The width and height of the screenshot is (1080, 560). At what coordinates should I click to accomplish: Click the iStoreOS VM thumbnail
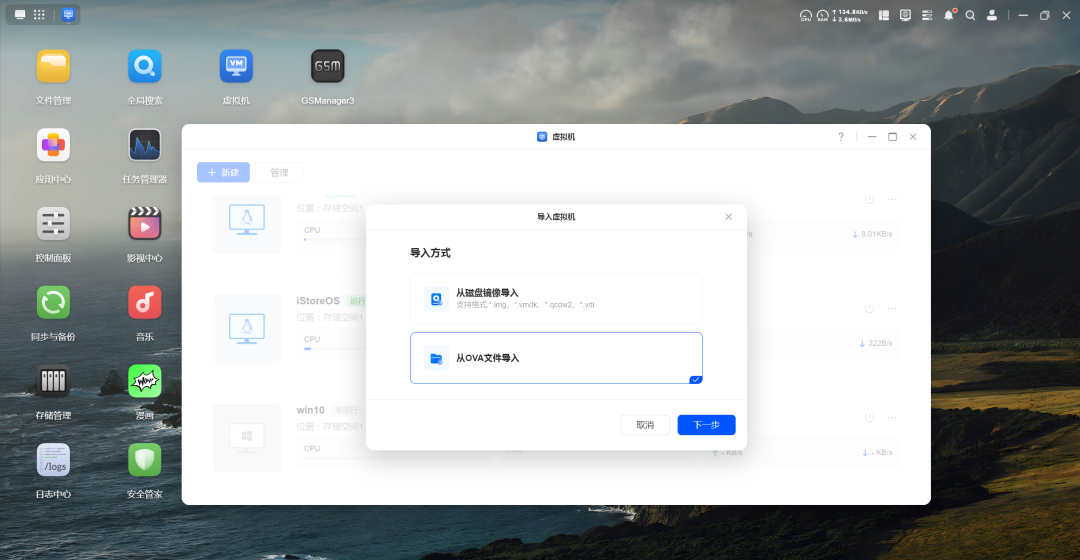click(x=247, y=329)
